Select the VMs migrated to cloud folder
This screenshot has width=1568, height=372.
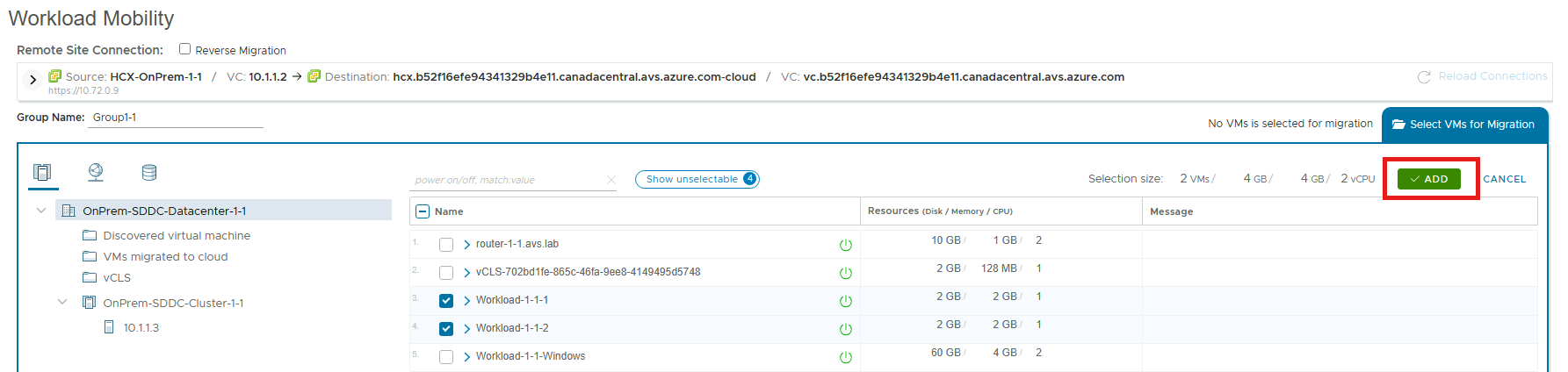[165, 256]
